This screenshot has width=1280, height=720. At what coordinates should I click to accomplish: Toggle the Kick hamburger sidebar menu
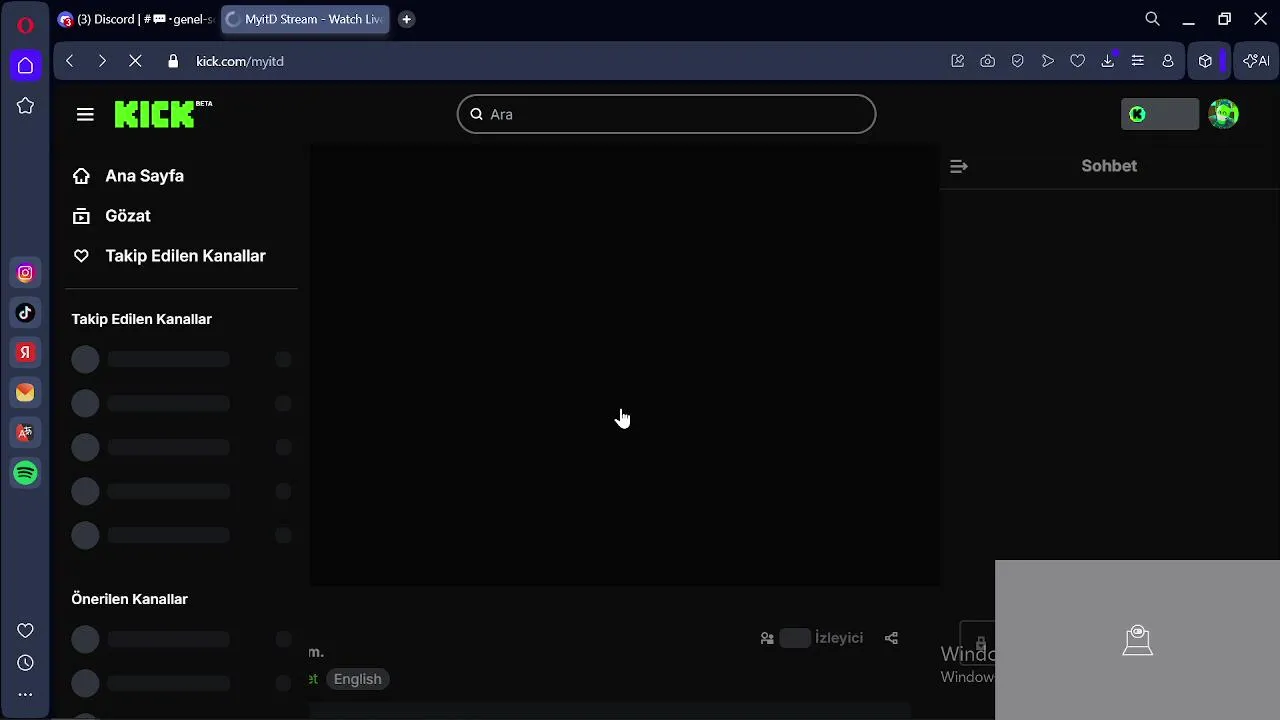85,114
